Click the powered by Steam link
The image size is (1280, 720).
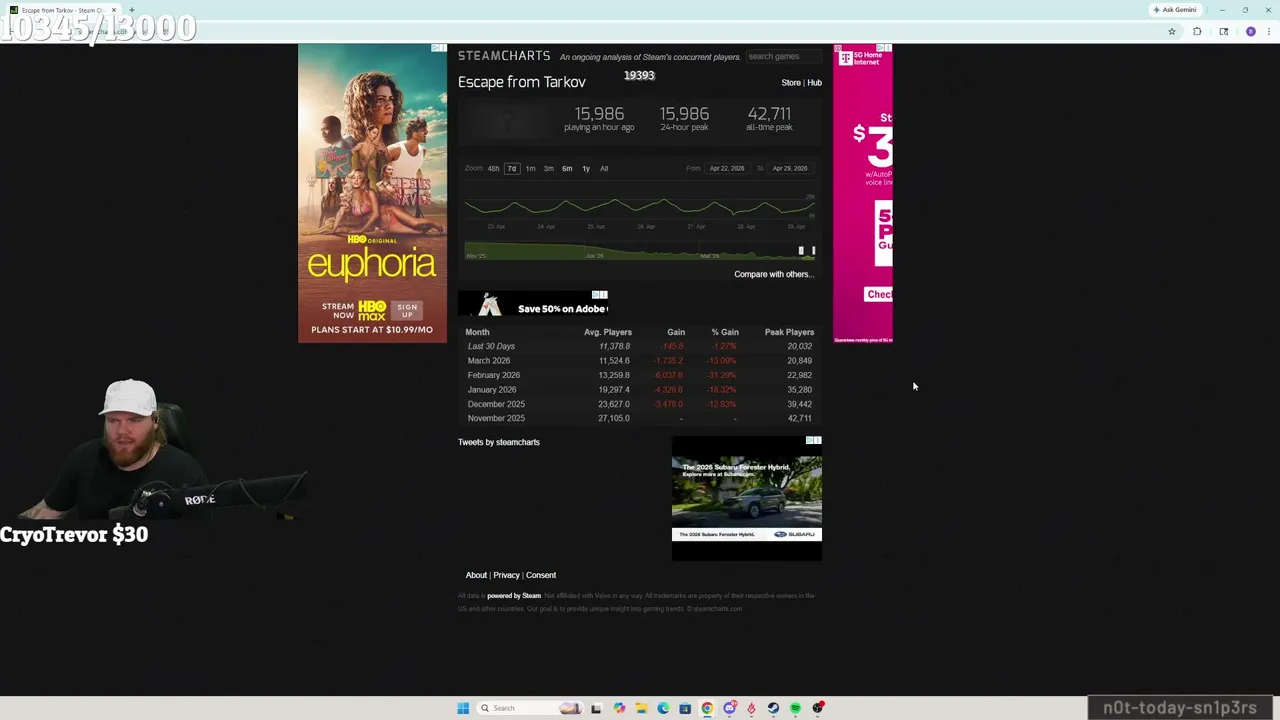coord(514,596)
